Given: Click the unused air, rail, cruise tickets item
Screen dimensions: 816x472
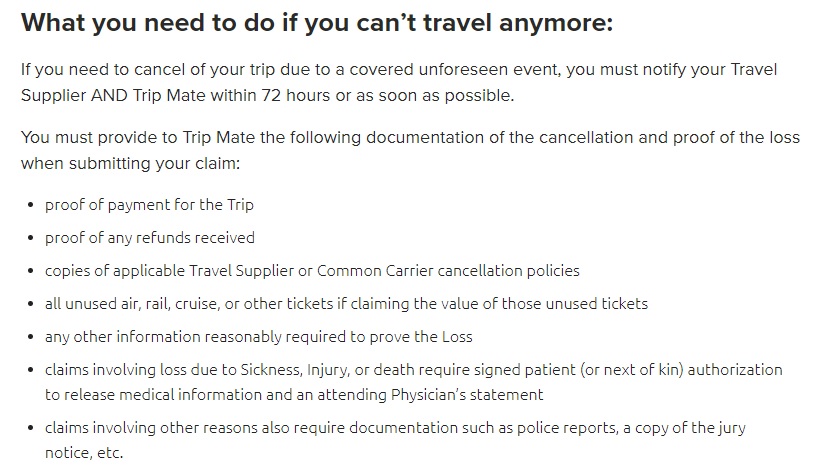Looking at the screenshot, I should tap(346, 303).
